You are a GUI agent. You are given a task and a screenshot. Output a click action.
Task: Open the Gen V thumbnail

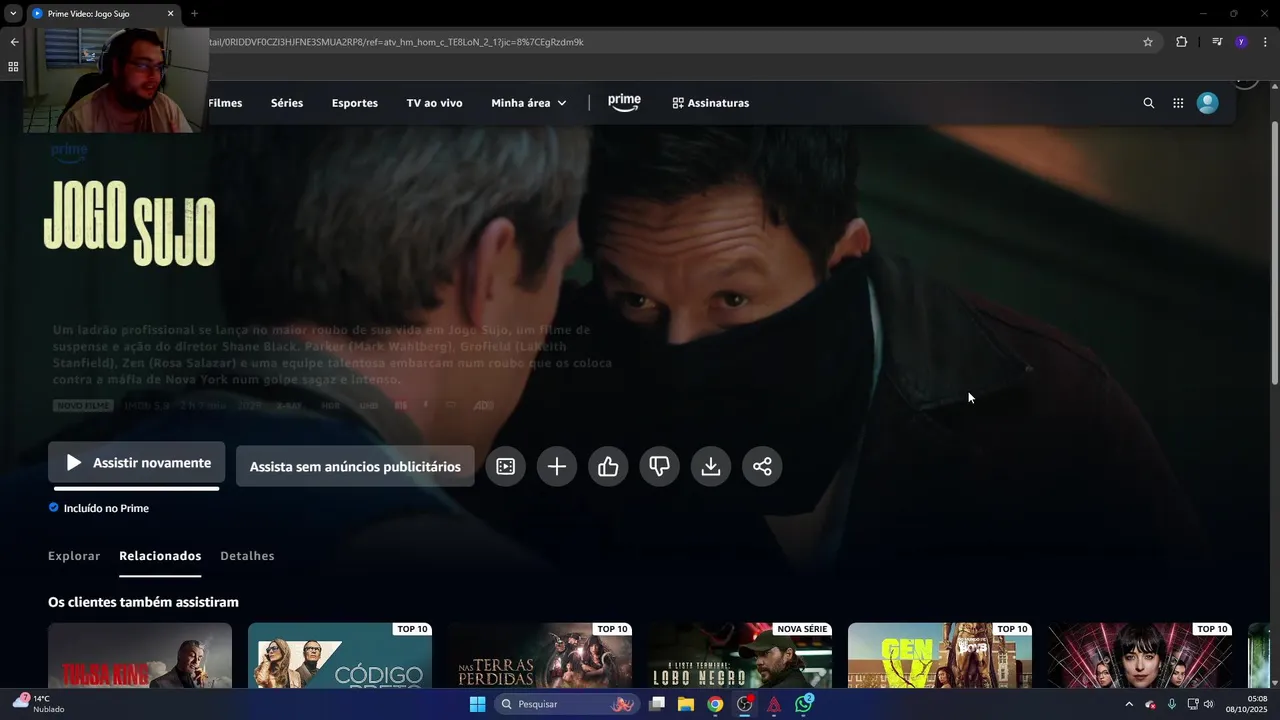940,655
